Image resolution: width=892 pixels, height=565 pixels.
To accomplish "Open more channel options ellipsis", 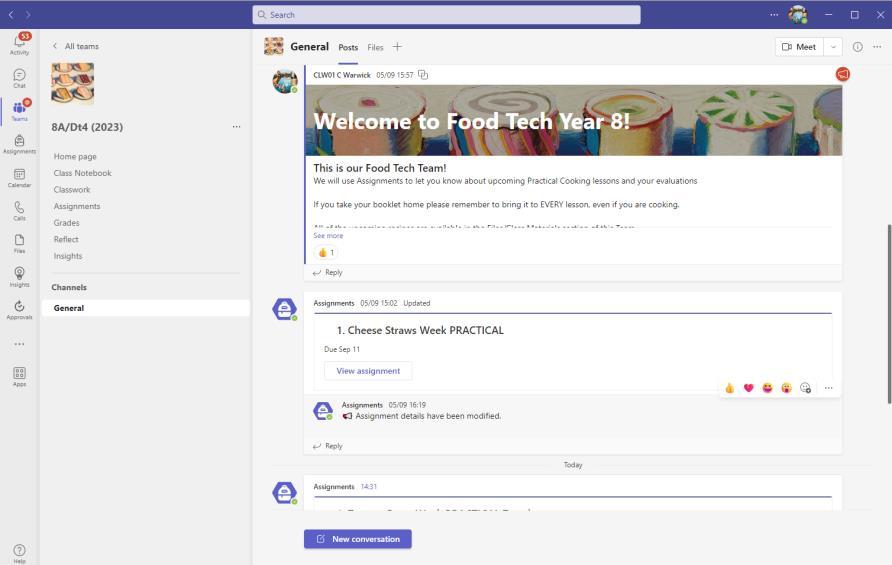I will [x=877, y=47].
